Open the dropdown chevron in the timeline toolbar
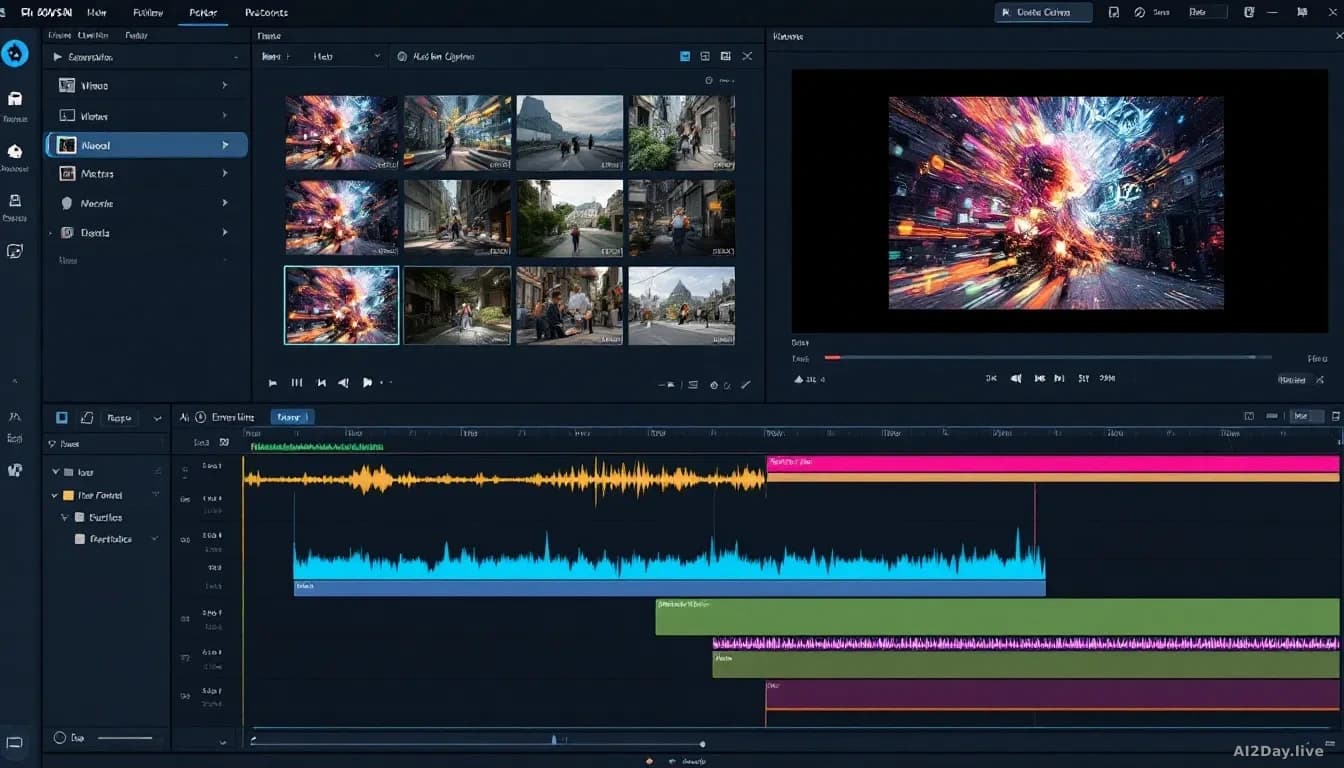This screenshot has height=768, width=1344. click(x=157, y=418)
